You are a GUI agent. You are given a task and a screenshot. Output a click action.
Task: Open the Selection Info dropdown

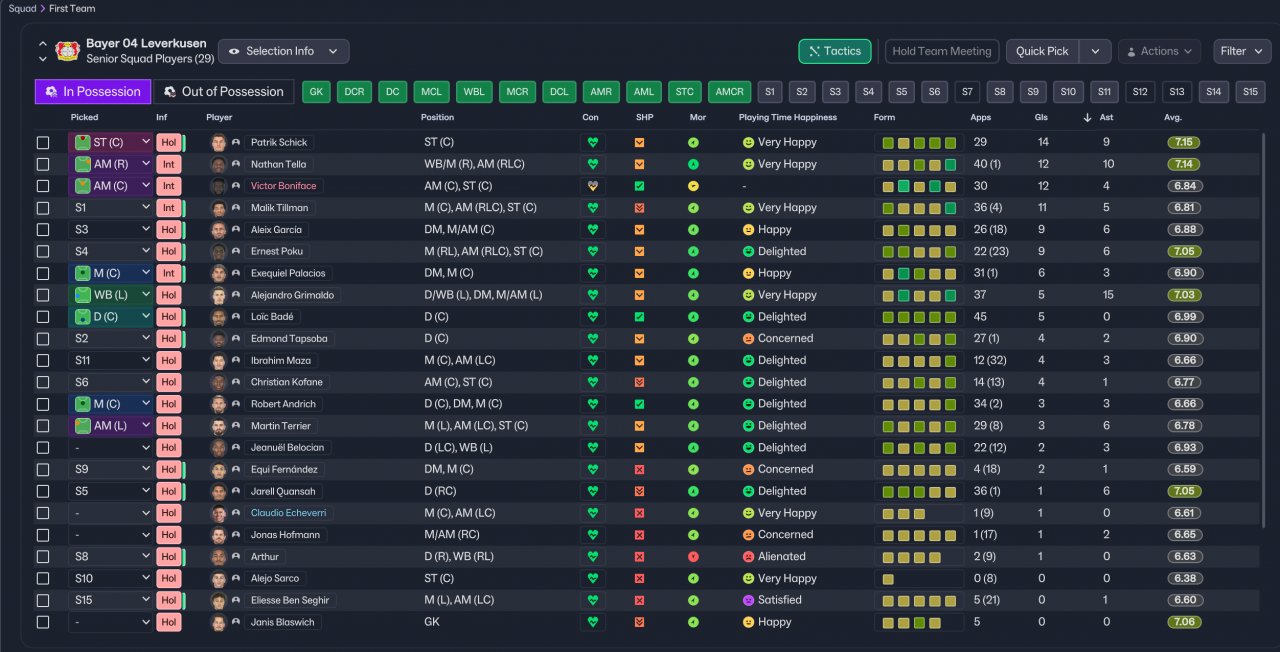tap(283, 51)
